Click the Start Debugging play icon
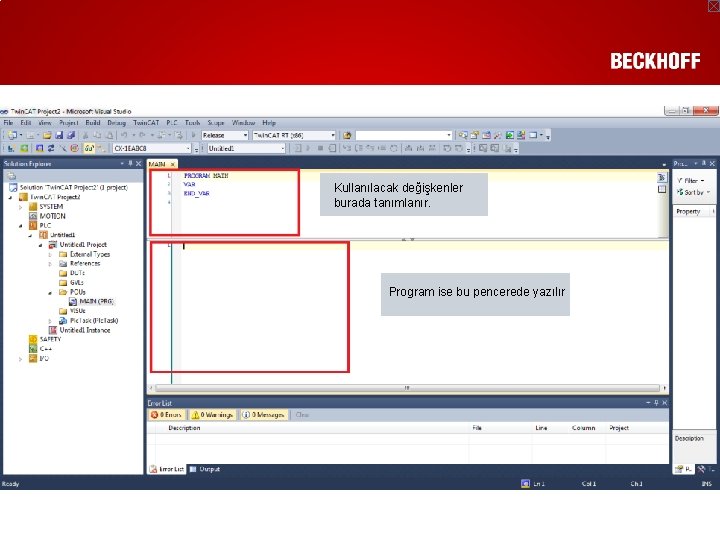This screenshot has height=540, width=720. point(193,135)
